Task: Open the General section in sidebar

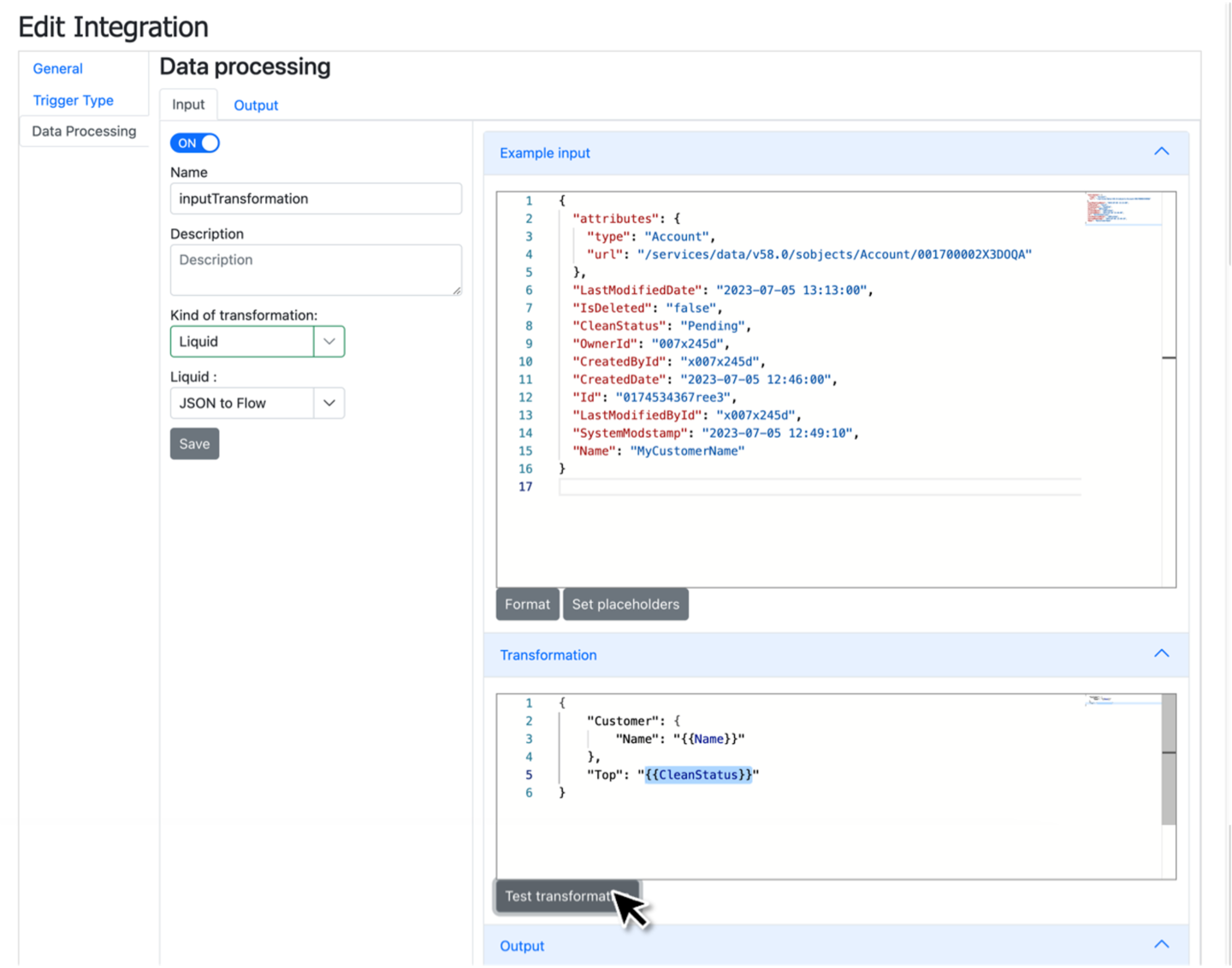Action: [x=57, y=68]
